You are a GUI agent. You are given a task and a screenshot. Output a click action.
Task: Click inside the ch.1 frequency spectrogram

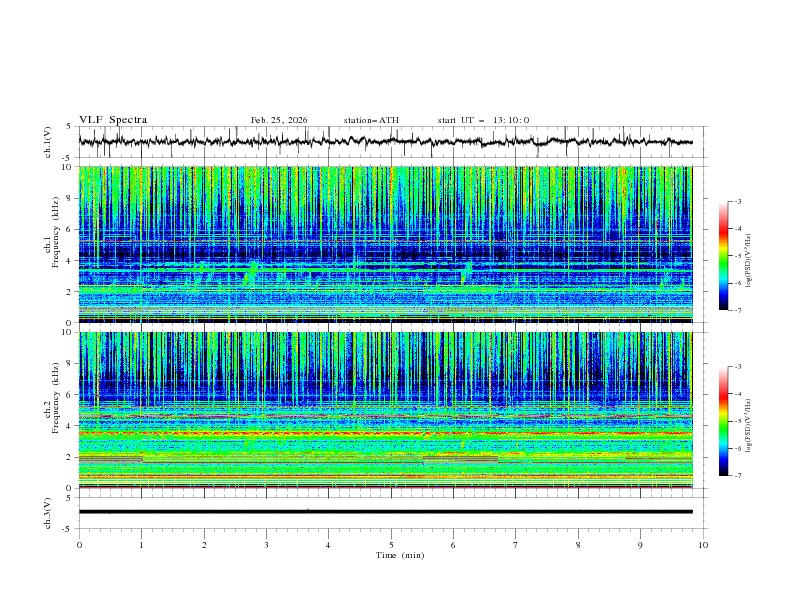(x=385, y=244)
